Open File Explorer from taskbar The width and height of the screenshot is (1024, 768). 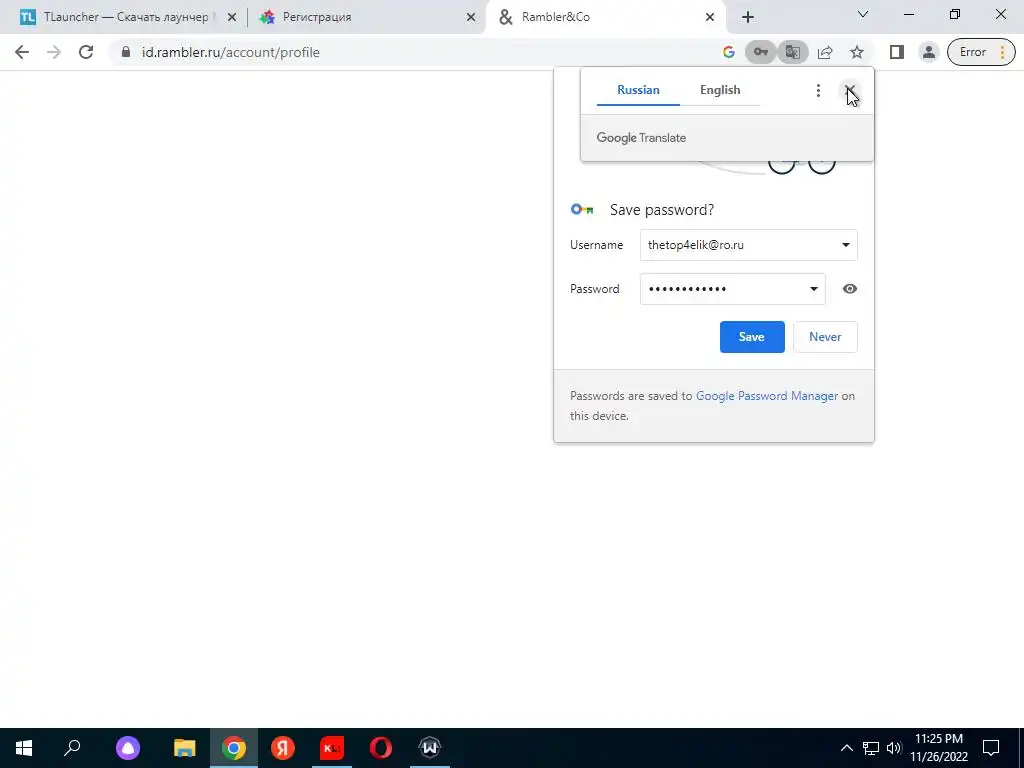click(184, 748)
